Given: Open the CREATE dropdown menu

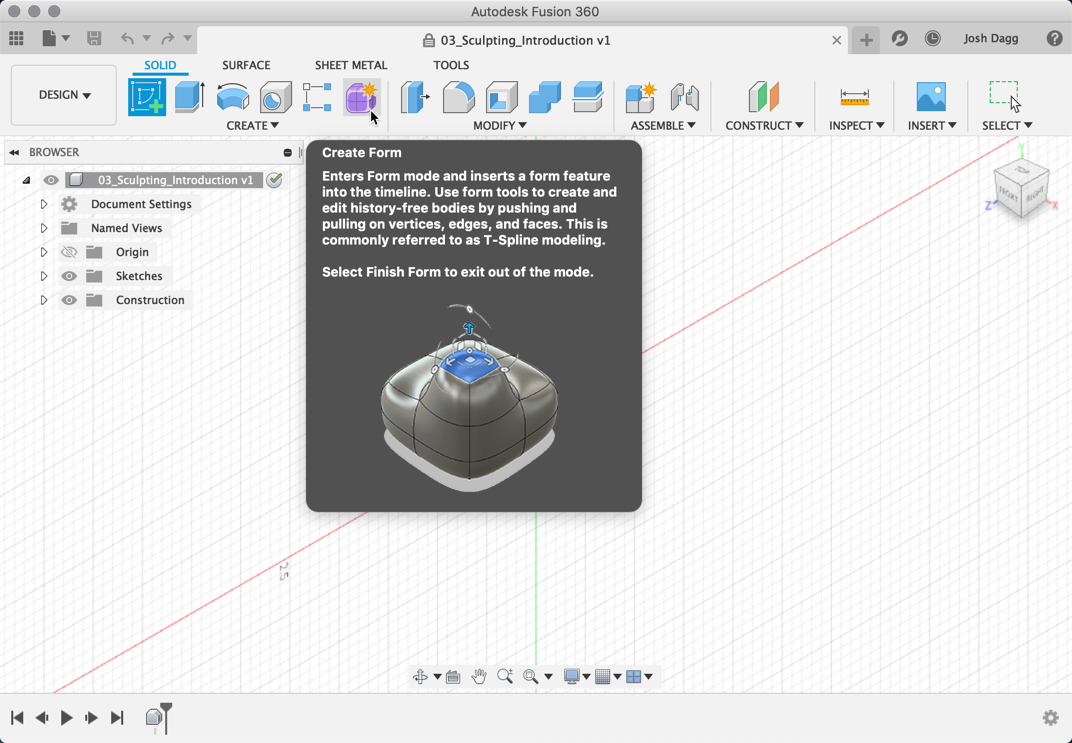Looking at the screenshot, I should click(252, 126).
